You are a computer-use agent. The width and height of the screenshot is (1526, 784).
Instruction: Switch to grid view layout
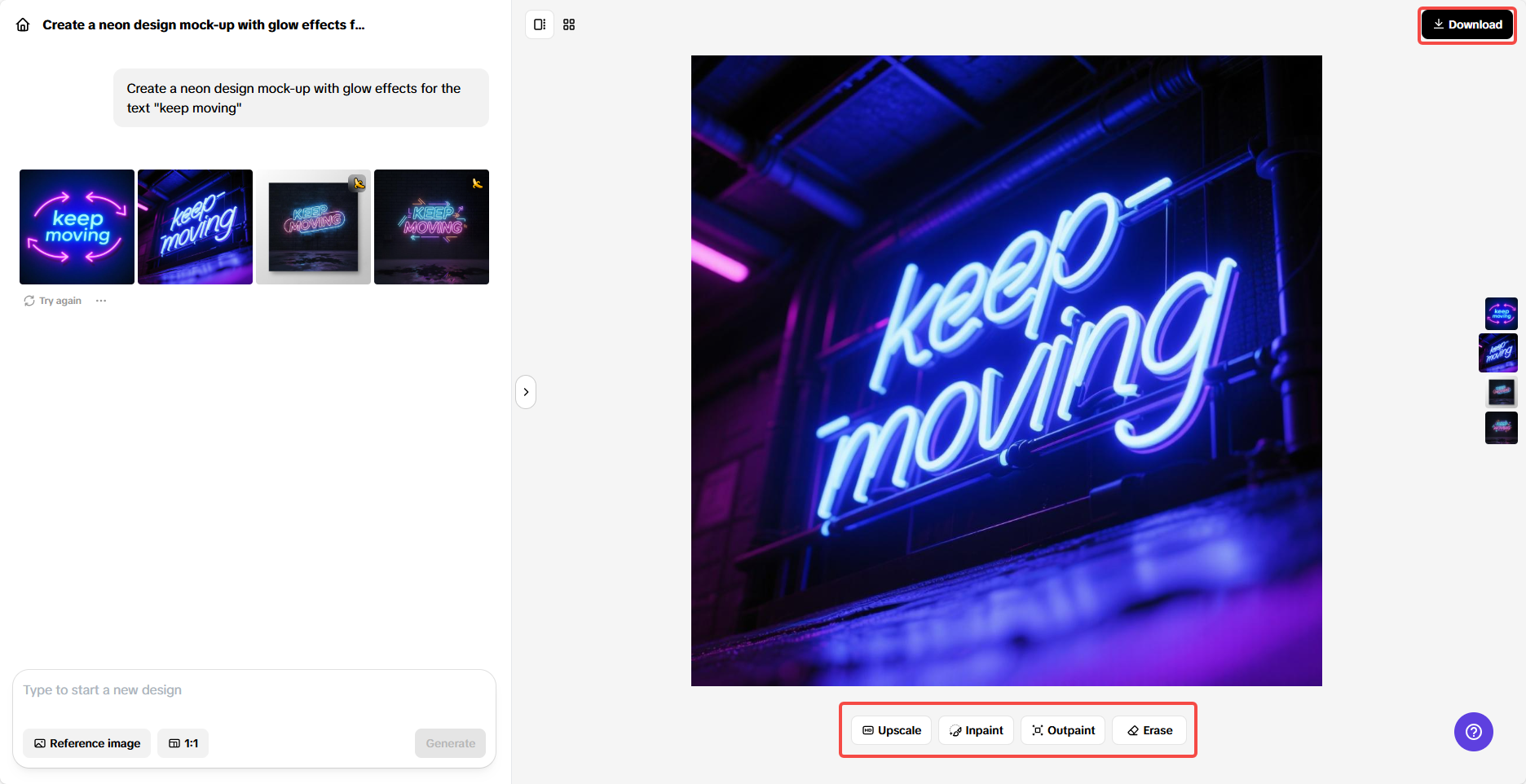(568, 24)
